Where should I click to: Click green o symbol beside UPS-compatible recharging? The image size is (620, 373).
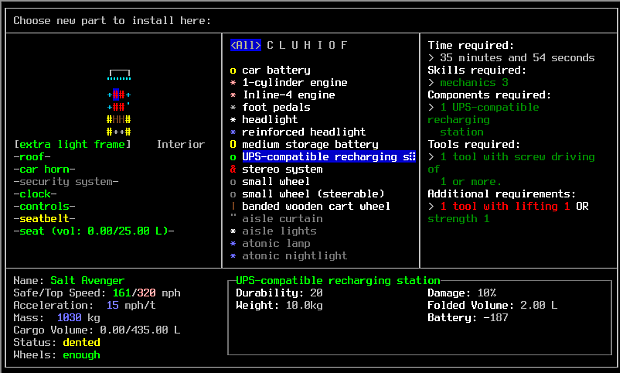tap(233, 157)
